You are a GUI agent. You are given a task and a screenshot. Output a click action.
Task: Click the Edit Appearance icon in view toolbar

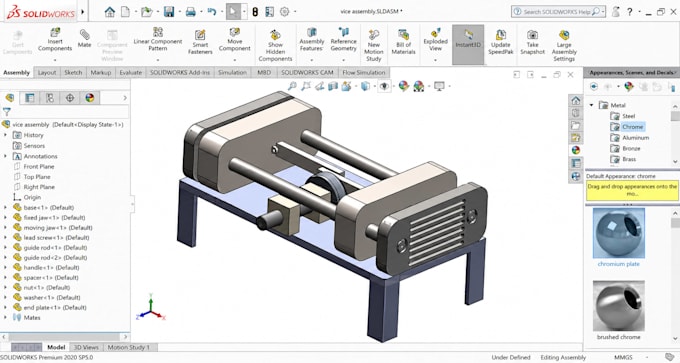(404, 86)
